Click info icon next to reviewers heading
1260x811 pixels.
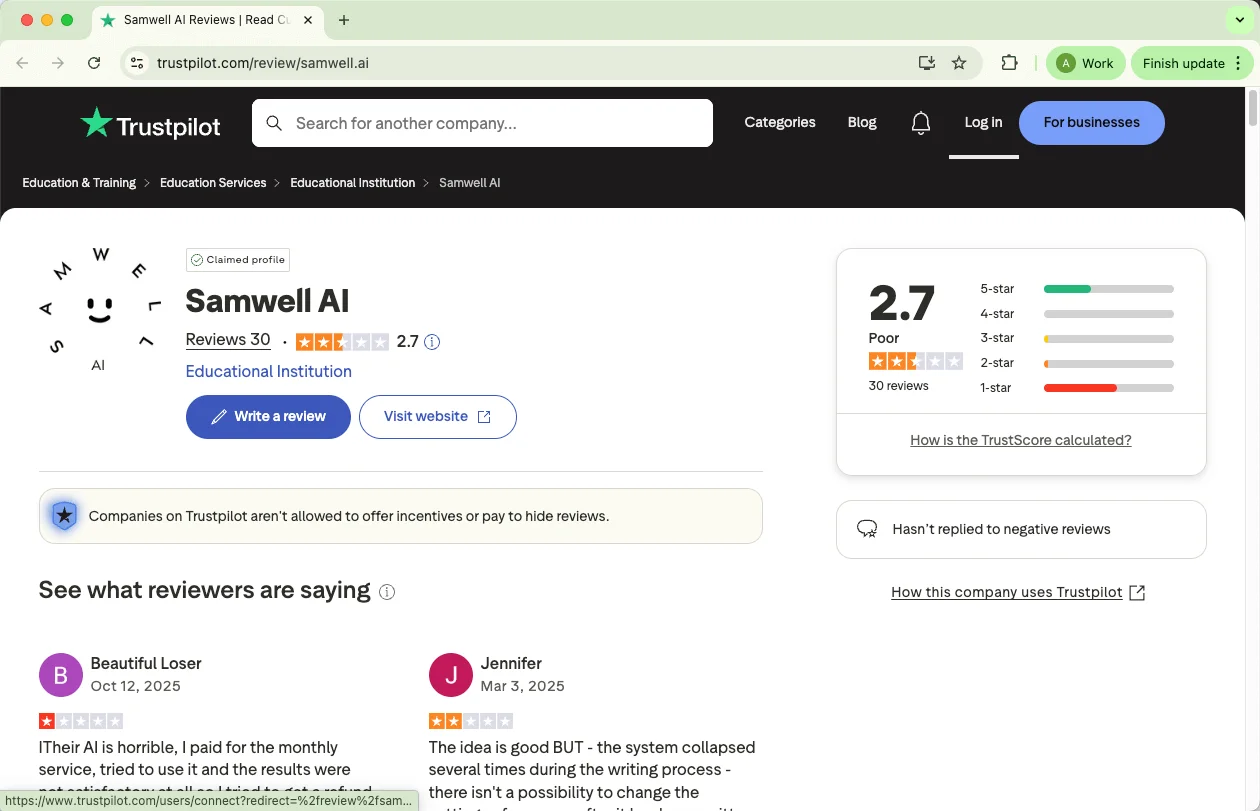click(387, 592)
